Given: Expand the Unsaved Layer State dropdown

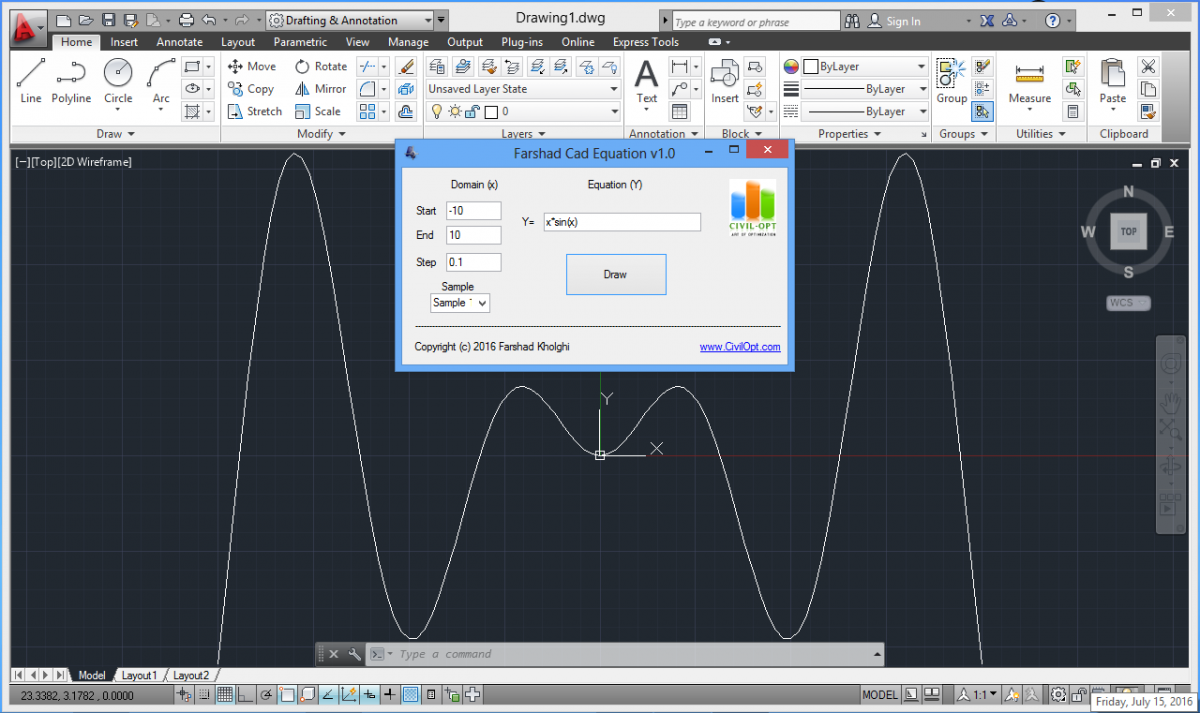Looking at the screenshot, I should [x=523, y=89].
